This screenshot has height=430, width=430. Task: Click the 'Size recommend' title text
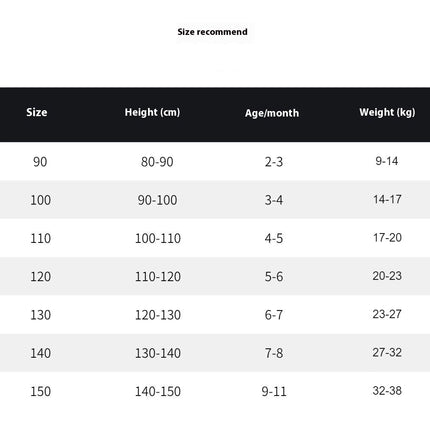pyautogui.click(x=212, y=32)
